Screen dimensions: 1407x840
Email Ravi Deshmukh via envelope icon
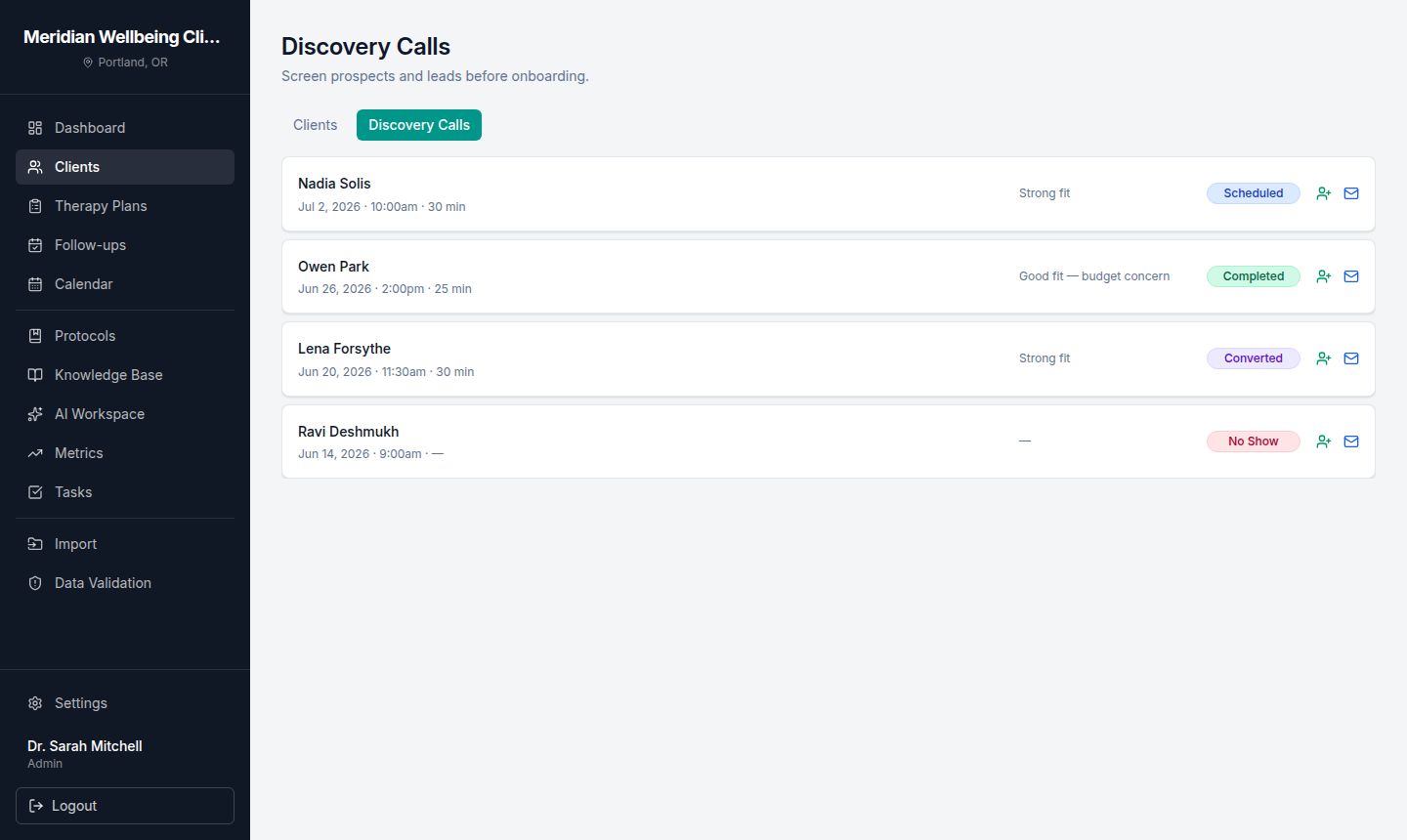tap(1351, 441)
